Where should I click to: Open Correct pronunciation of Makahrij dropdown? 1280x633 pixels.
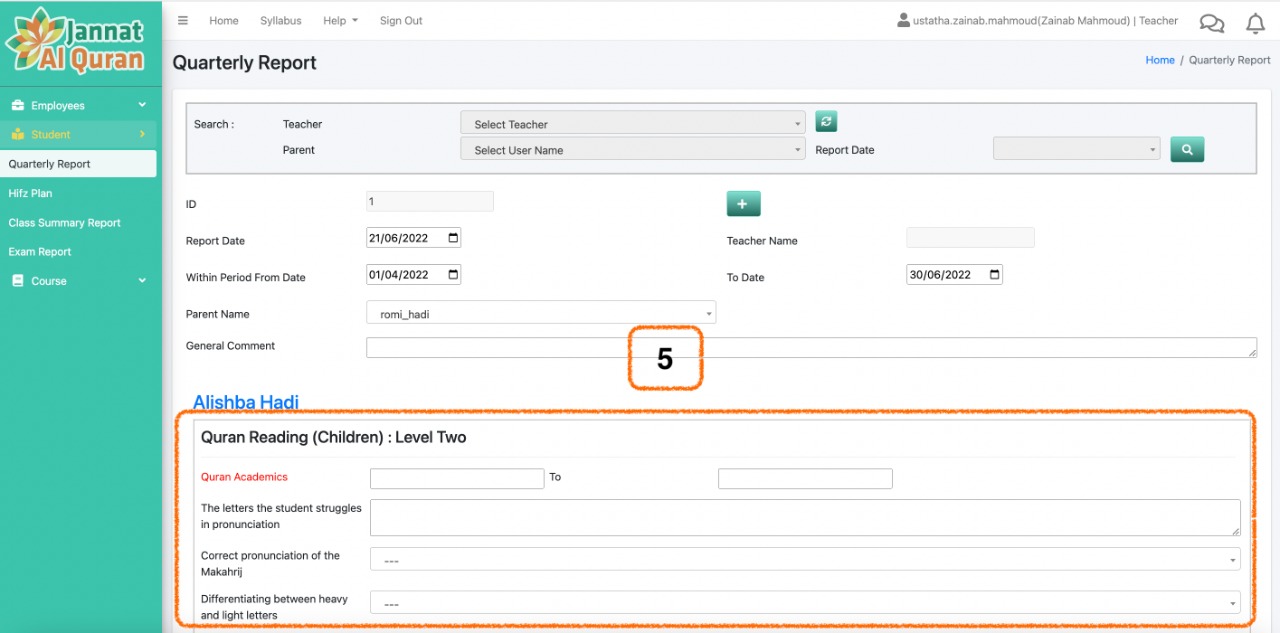805,560
